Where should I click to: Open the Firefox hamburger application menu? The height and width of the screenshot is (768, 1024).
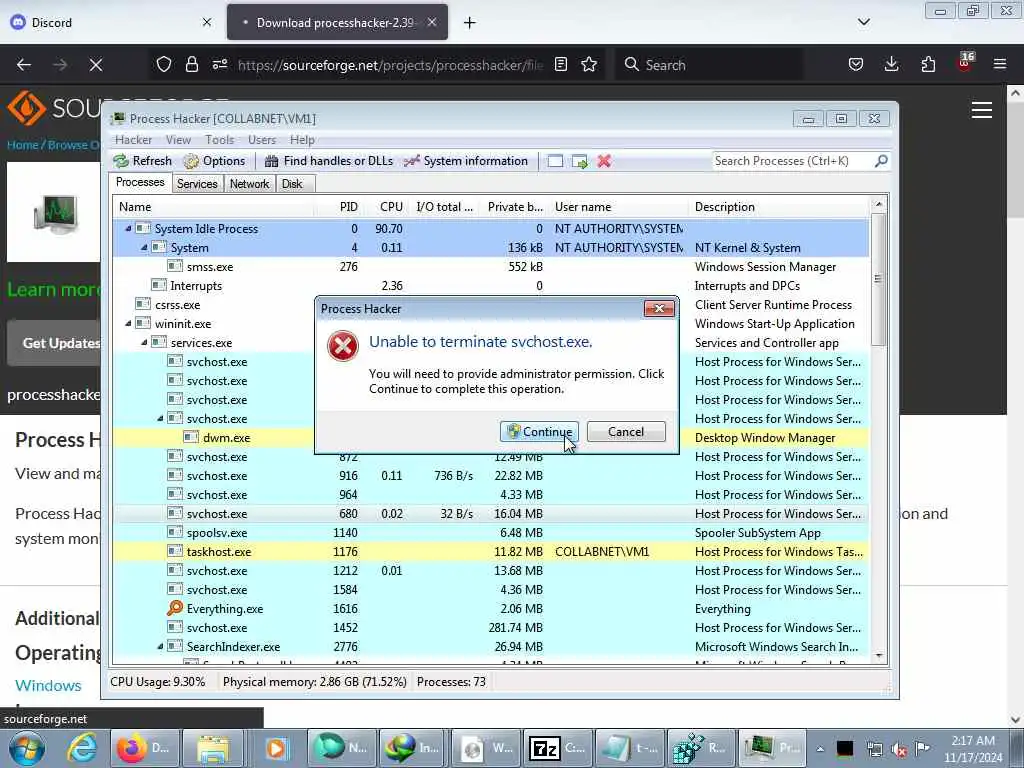pyautogui.click(x=1000, y=64)
